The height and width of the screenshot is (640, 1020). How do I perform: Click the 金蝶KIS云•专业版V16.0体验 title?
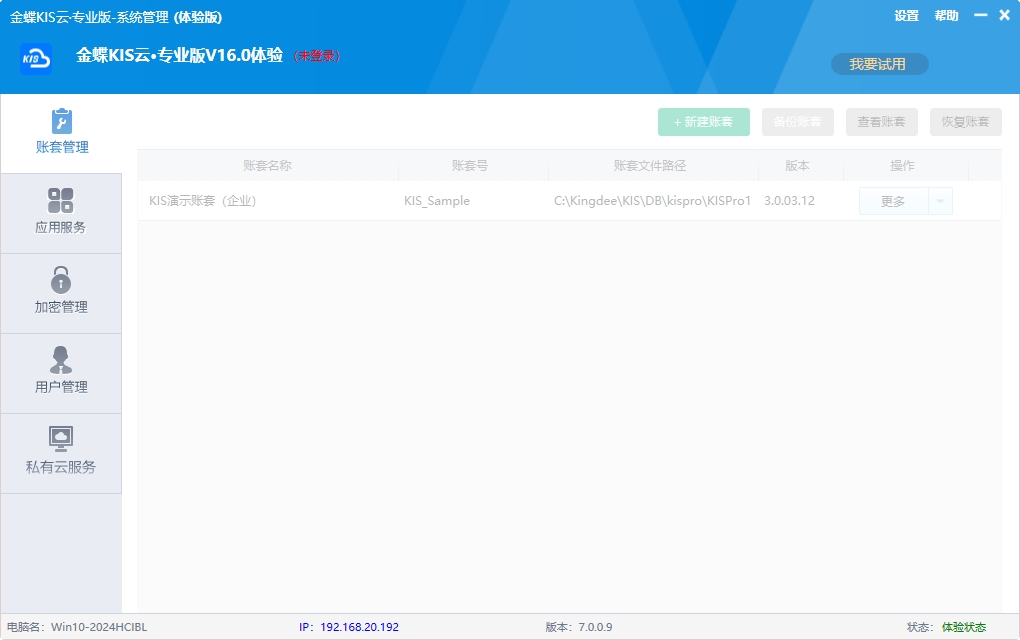(x=180, y=55)
